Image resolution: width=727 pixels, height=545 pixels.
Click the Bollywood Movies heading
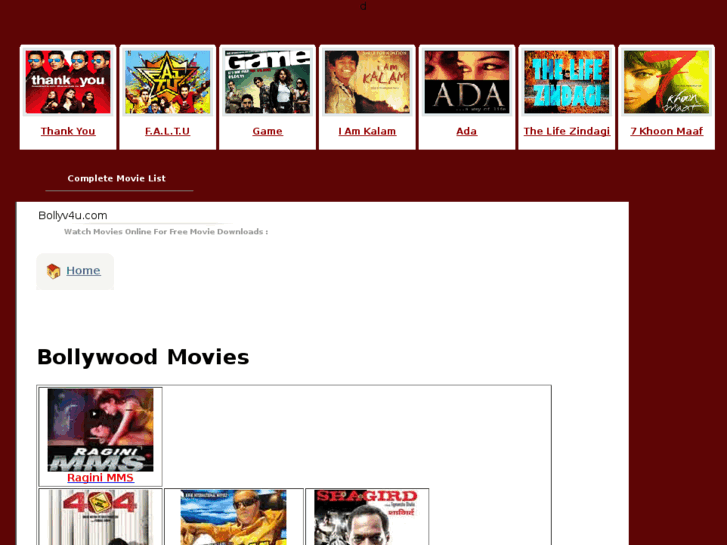[x=143, y=357]
